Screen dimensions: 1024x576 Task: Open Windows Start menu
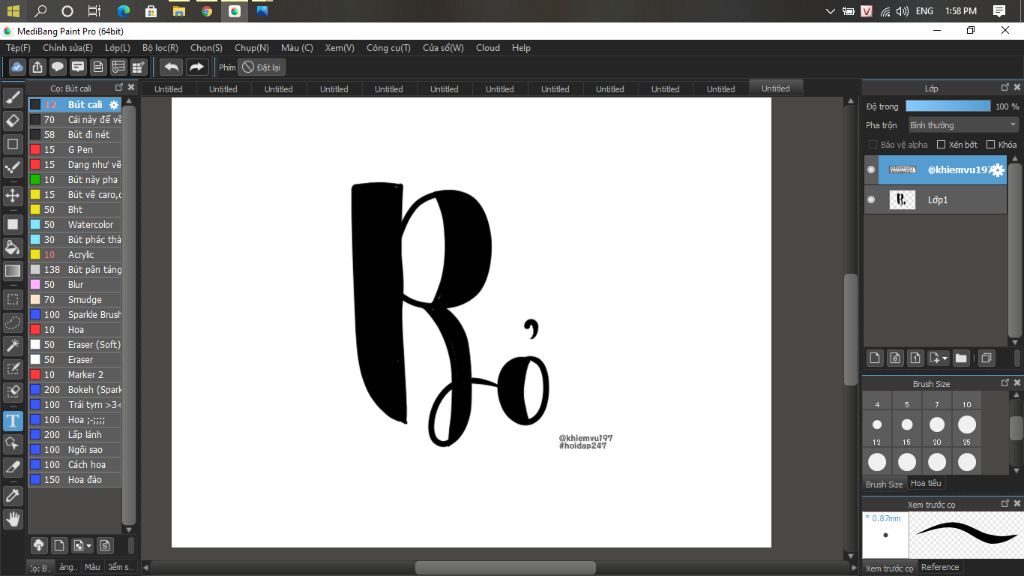(x=13, y=11)
